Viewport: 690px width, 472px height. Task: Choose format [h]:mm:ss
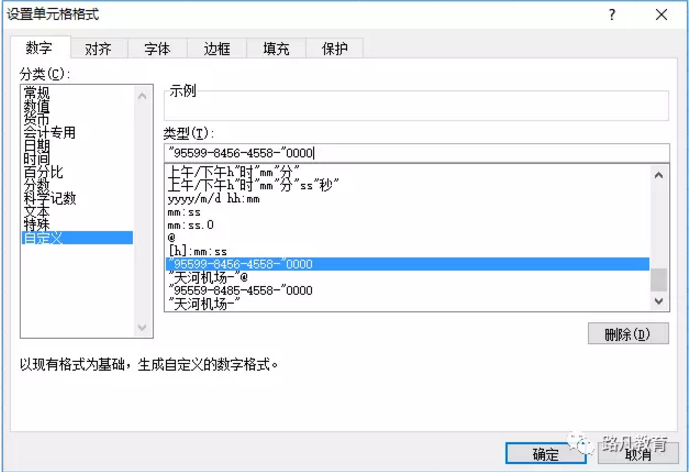pos(407,251)
